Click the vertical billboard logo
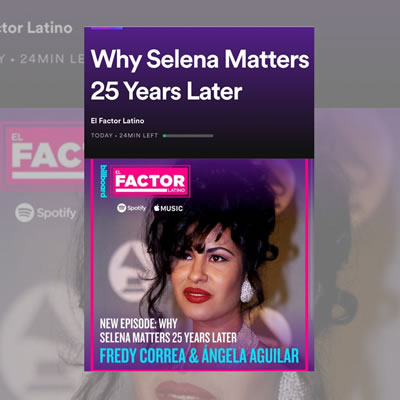400x400 pixels. (104, 181)
